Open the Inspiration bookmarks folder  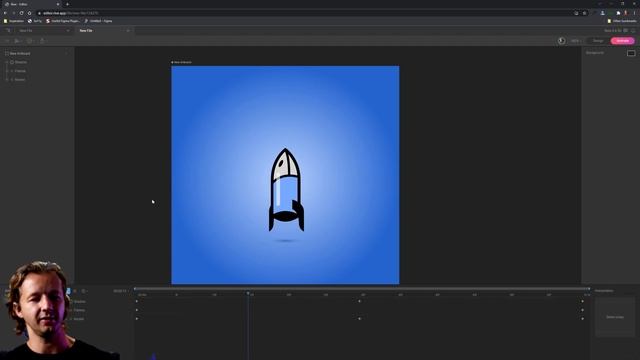click(x=14, y=21)
